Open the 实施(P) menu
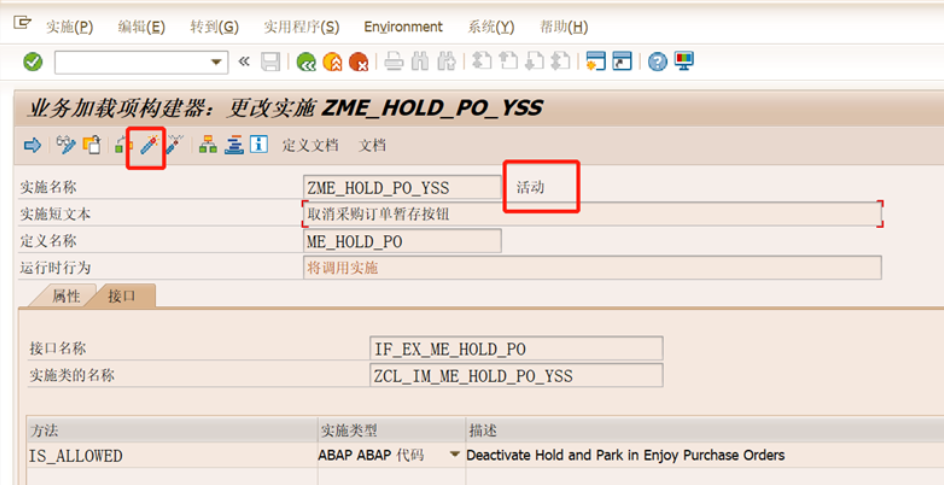 70,27
